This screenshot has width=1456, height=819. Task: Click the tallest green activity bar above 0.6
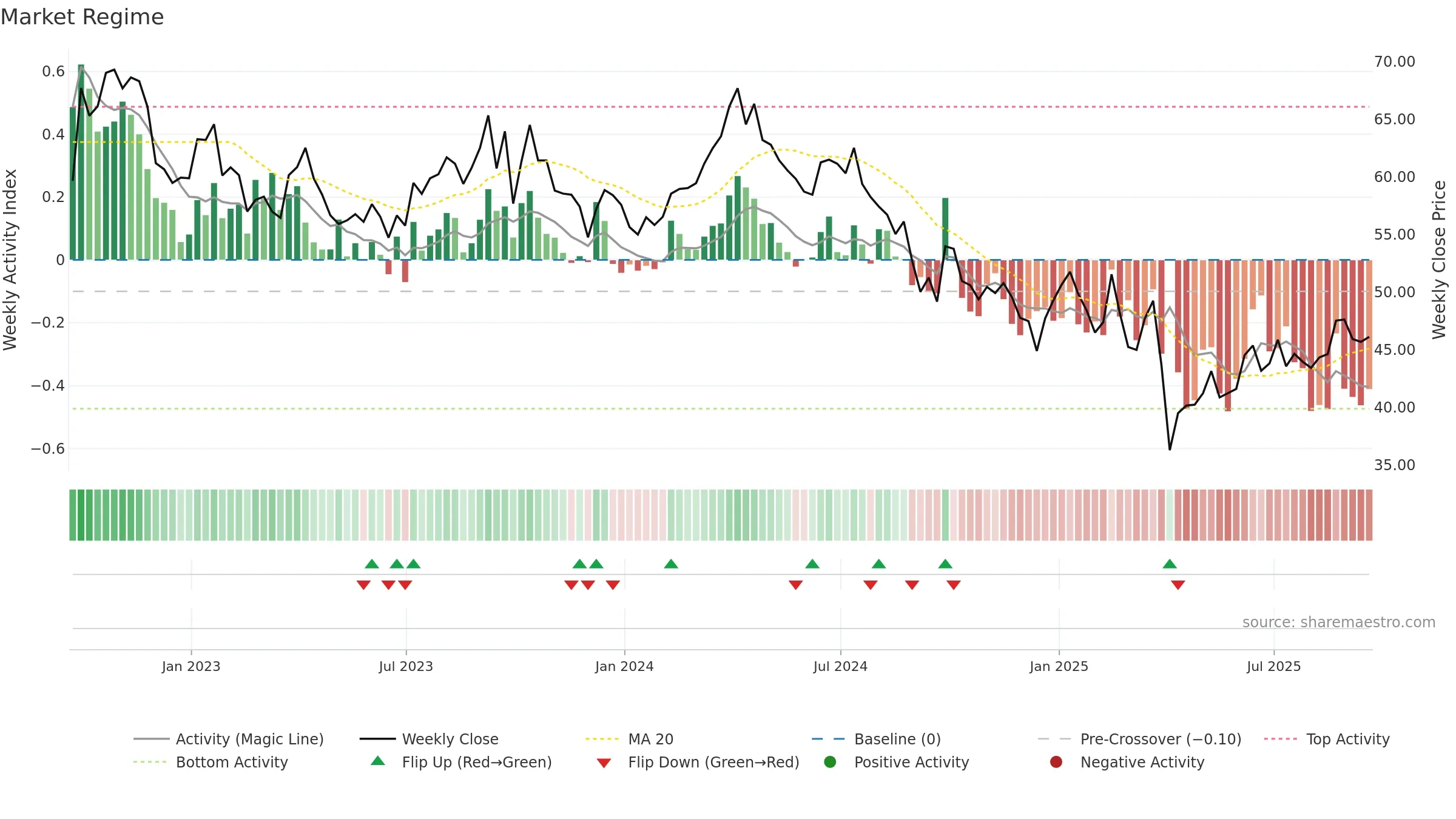pyautogui.click(x=81, y=161)
